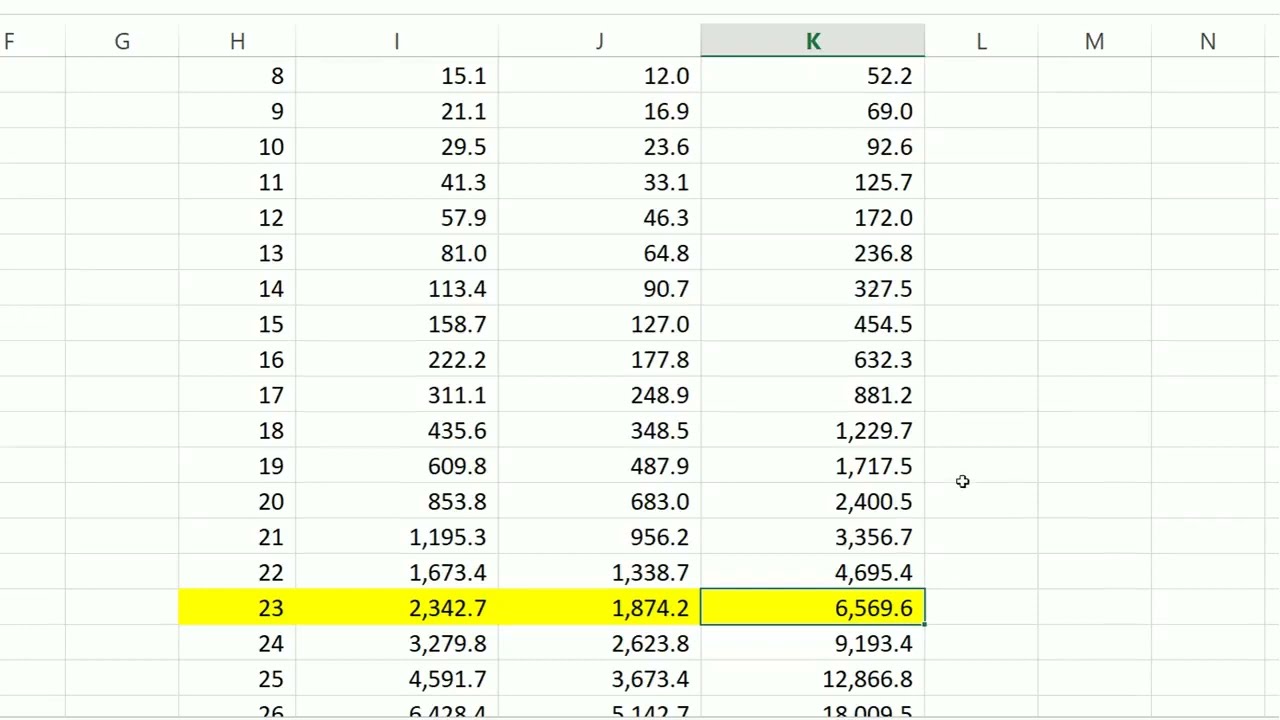The image size is (1280, 720).
Task: Select column I header
Action: (x=397, y=41)
